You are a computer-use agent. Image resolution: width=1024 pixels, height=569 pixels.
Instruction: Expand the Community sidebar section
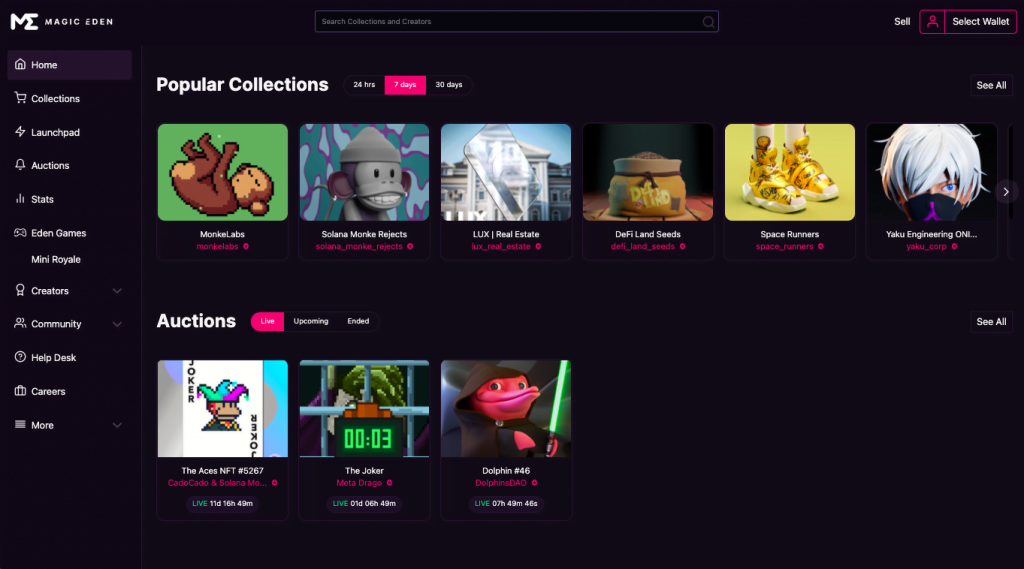click(x=117, y=324)
